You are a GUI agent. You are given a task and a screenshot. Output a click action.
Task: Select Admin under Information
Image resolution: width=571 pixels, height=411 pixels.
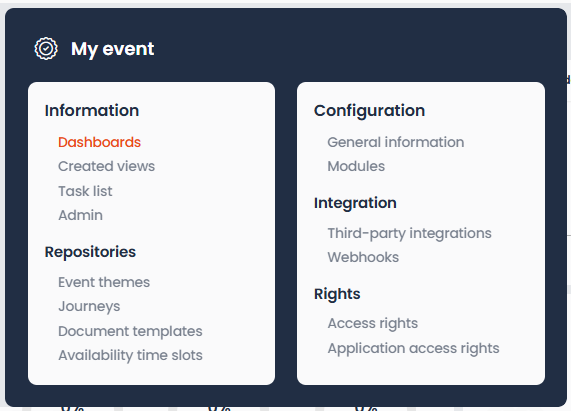click(80, 215)
